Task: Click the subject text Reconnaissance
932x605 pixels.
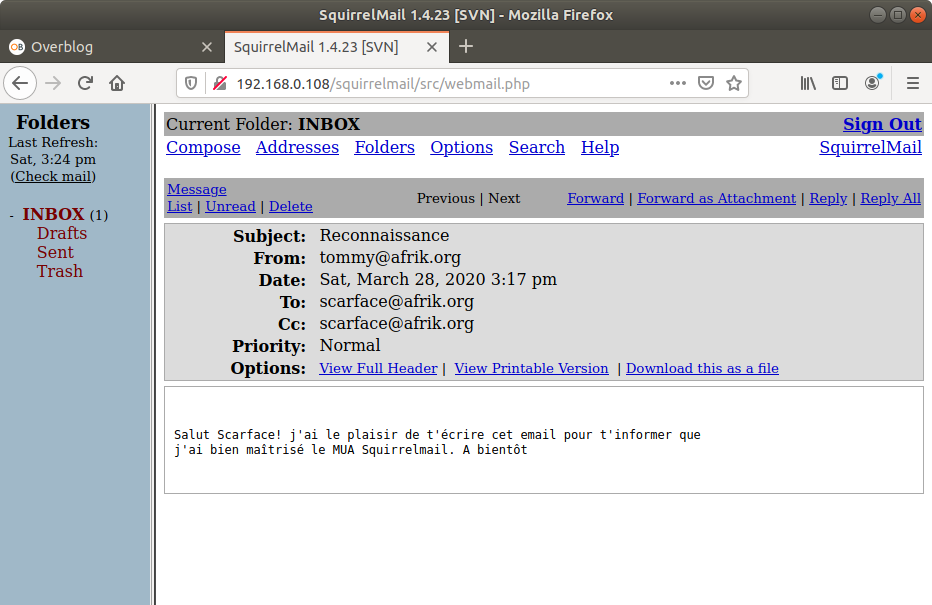Action: click(385, 235)
